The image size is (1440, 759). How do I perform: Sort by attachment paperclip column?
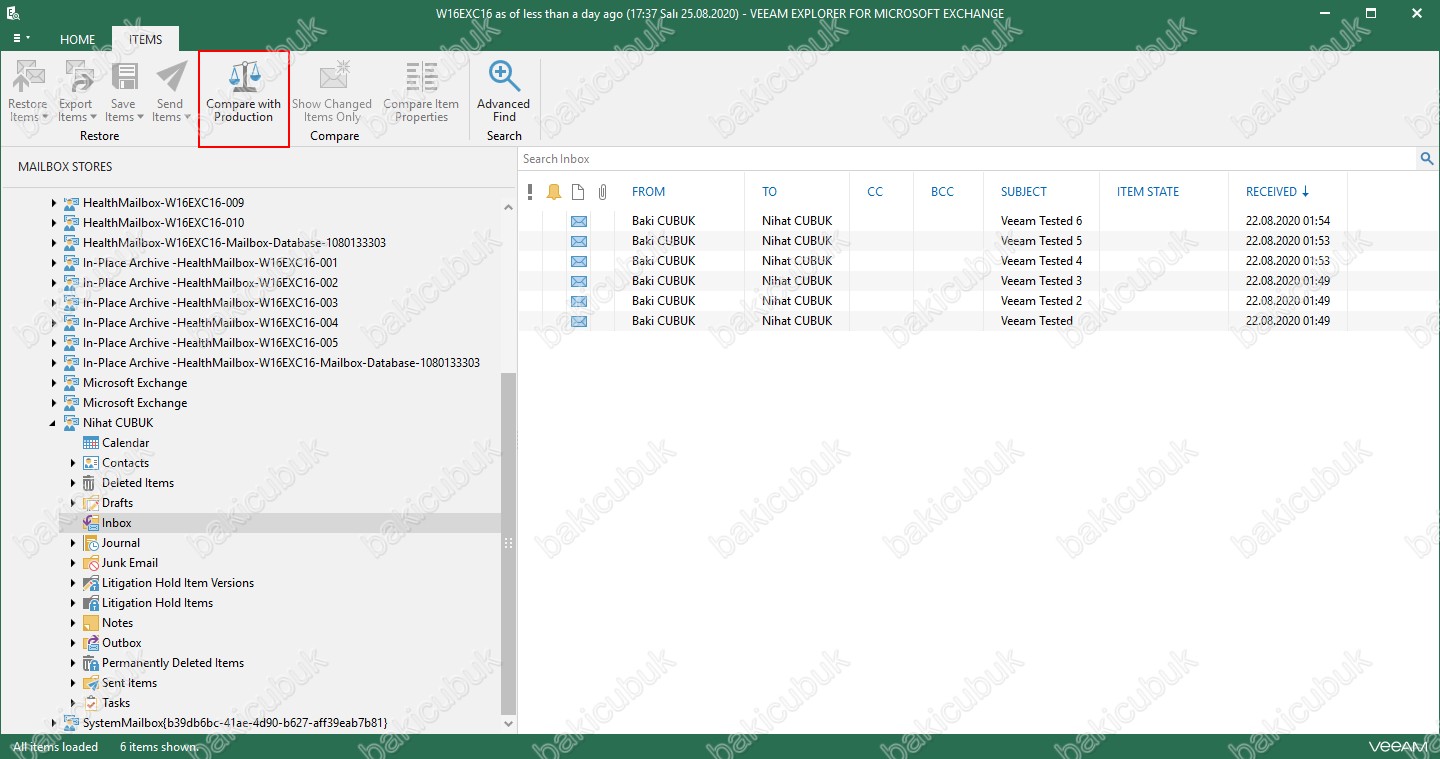pyautogui.click(x=603, y=192)
